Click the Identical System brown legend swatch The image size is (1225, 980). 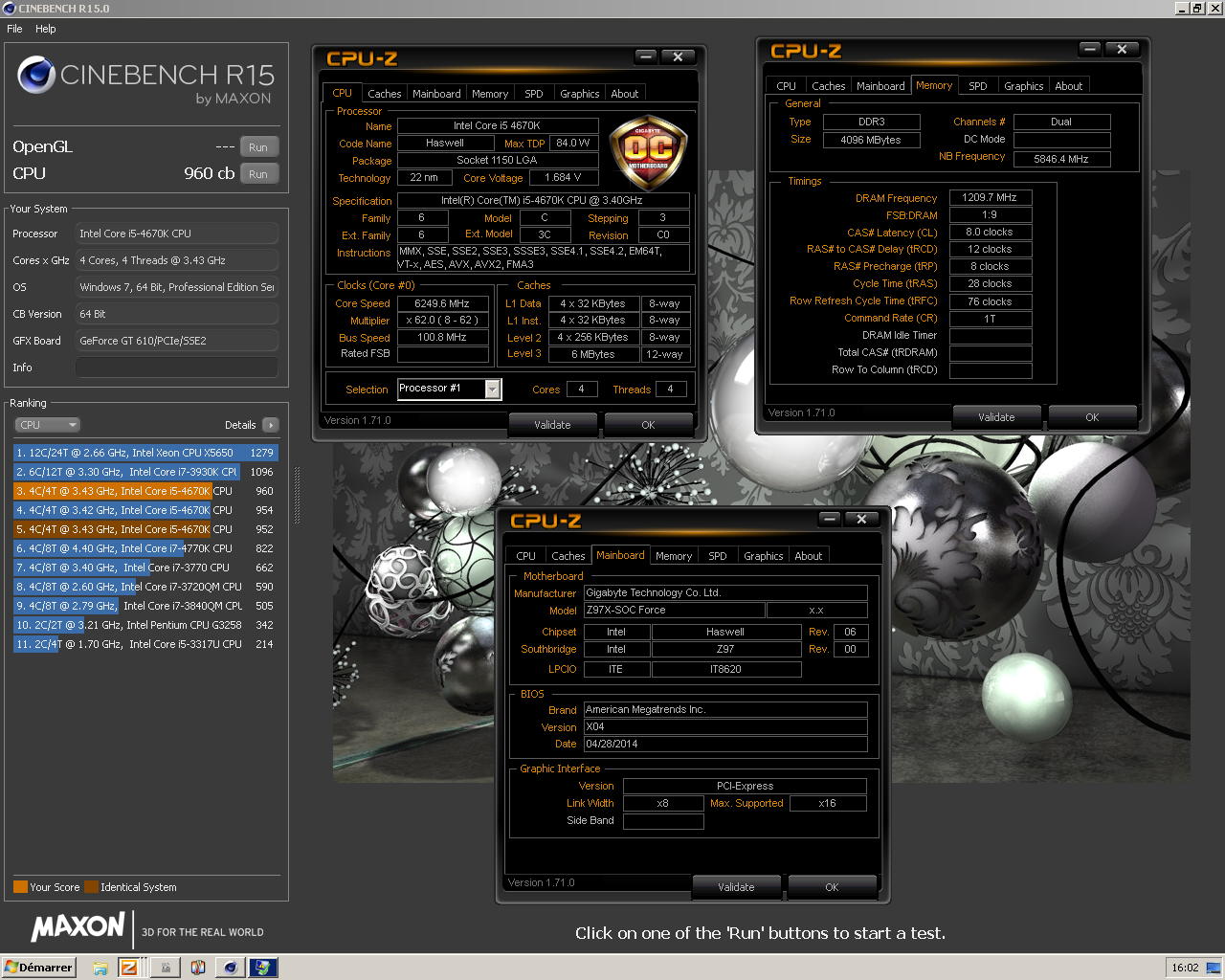pyautogui.click(x=91, y=887)
